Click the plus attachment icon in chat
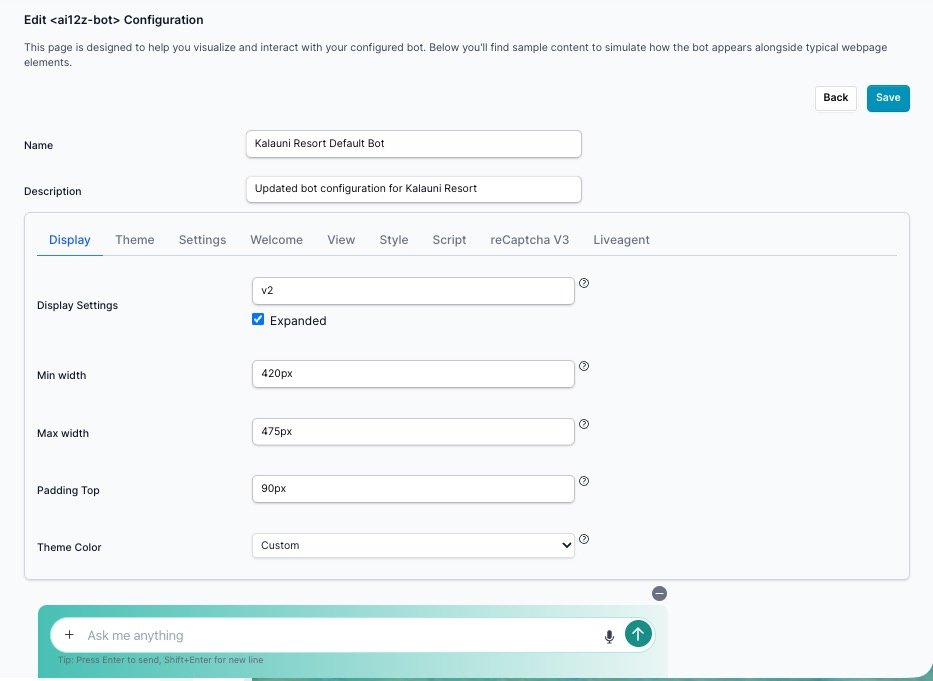Viewport: 933px width, 681px height. (x=69, y=635)
